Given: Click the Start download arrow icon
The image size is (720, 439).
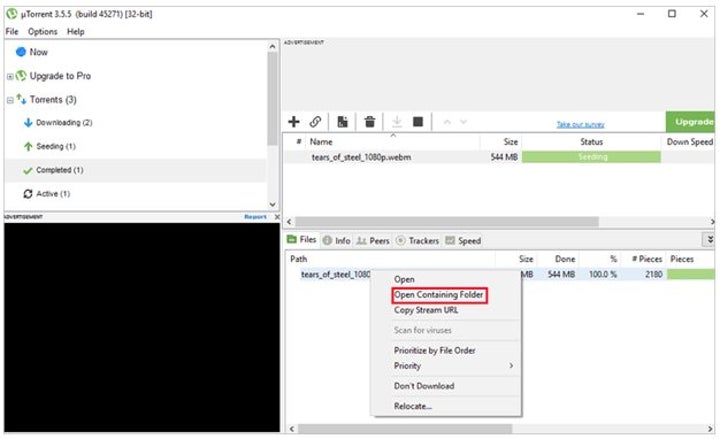Looking at the screenshot, I should coord(396,122).
